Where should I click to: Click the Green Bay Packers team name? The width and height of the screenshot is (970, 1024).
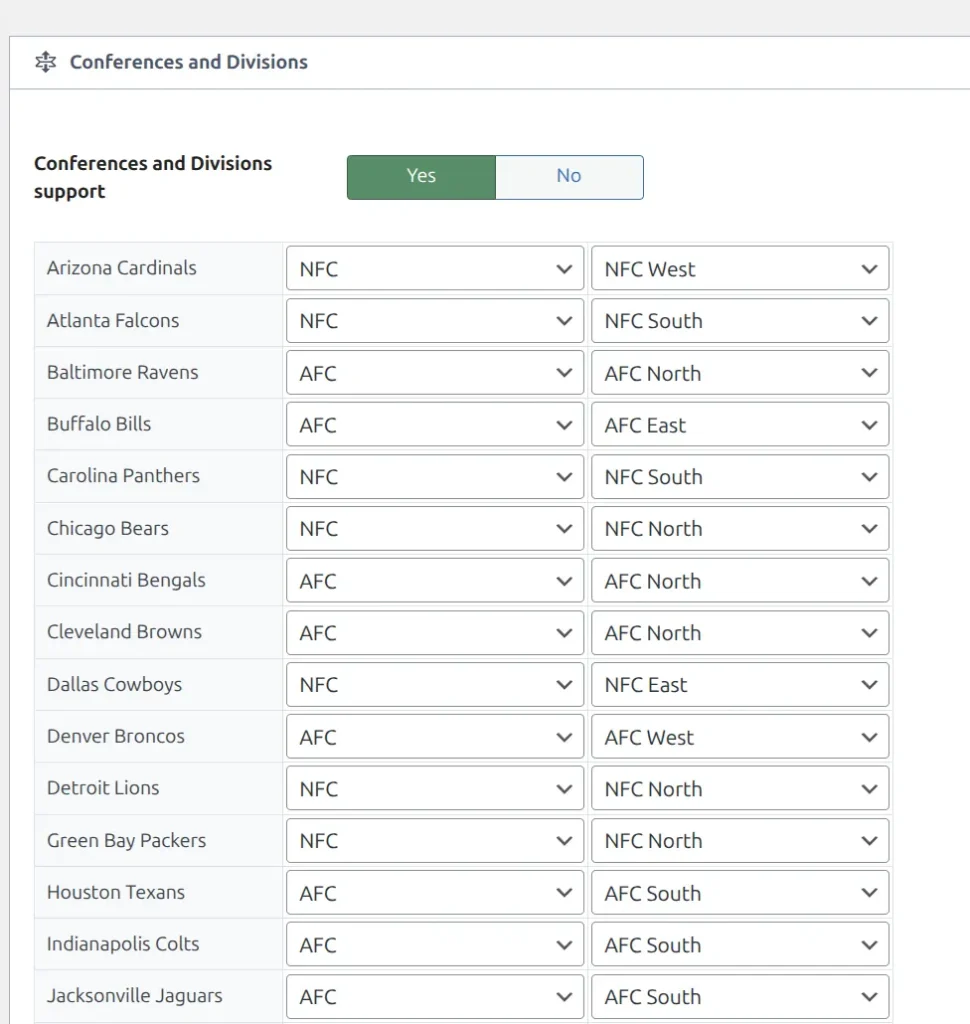coord(126,840)
